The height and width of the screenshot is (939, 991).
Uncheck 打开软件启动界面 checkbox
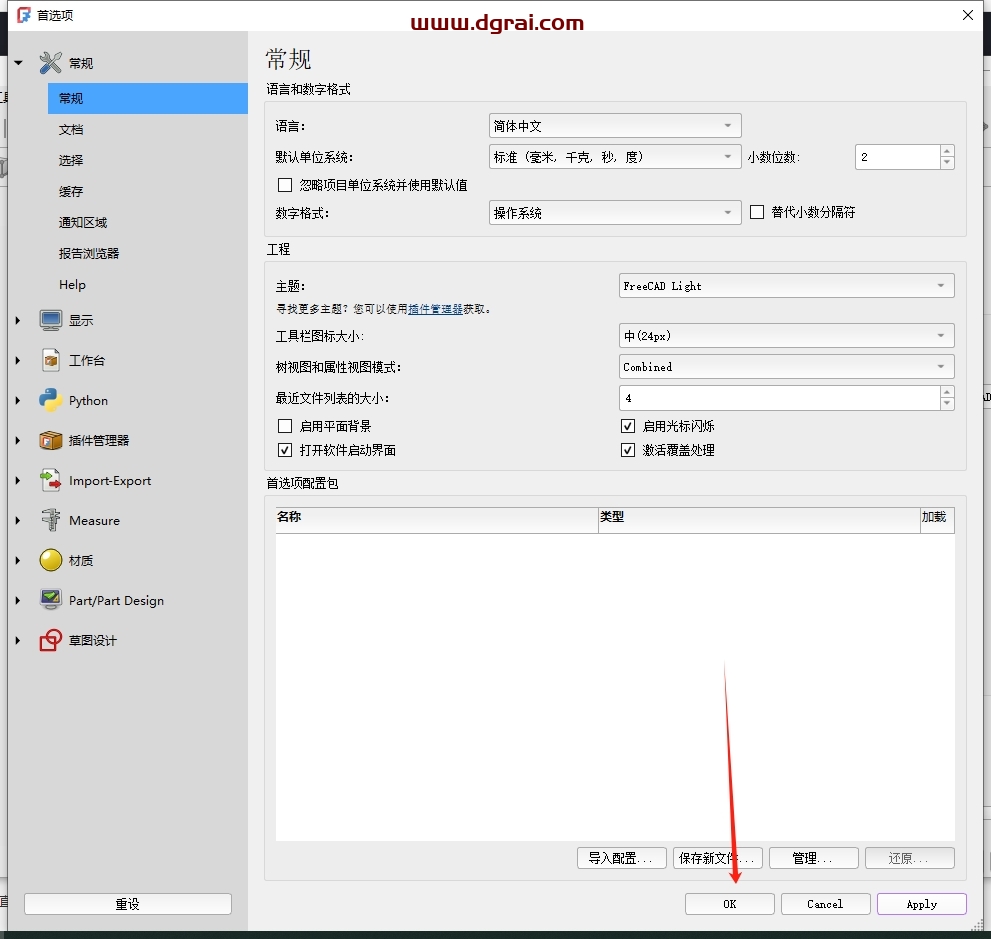[285, 450]
